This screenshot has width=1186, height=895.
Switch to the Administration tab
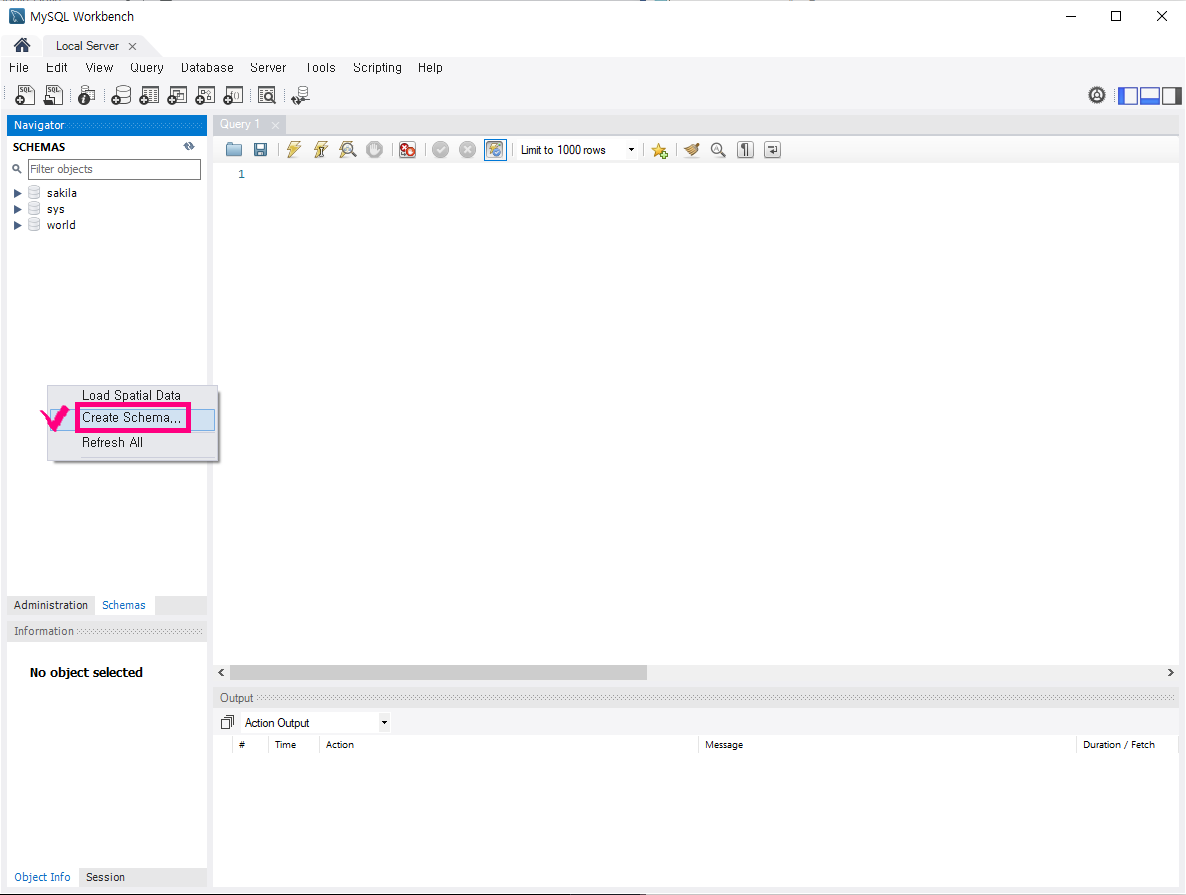[51, 604]
